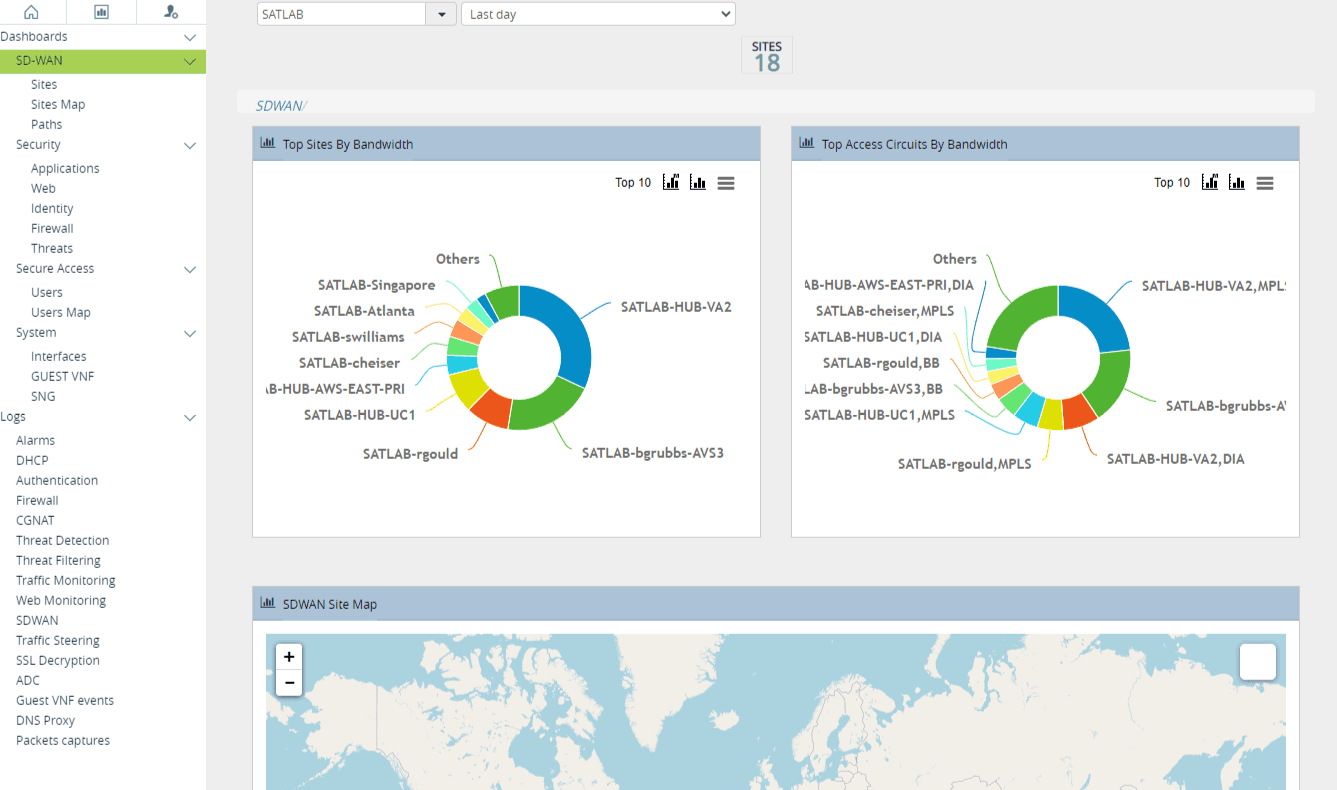This screenshot has height=790, width=1337.
Task: Click chart icon beside SDWAN Site Map title
Action: (x=268, y=603)
